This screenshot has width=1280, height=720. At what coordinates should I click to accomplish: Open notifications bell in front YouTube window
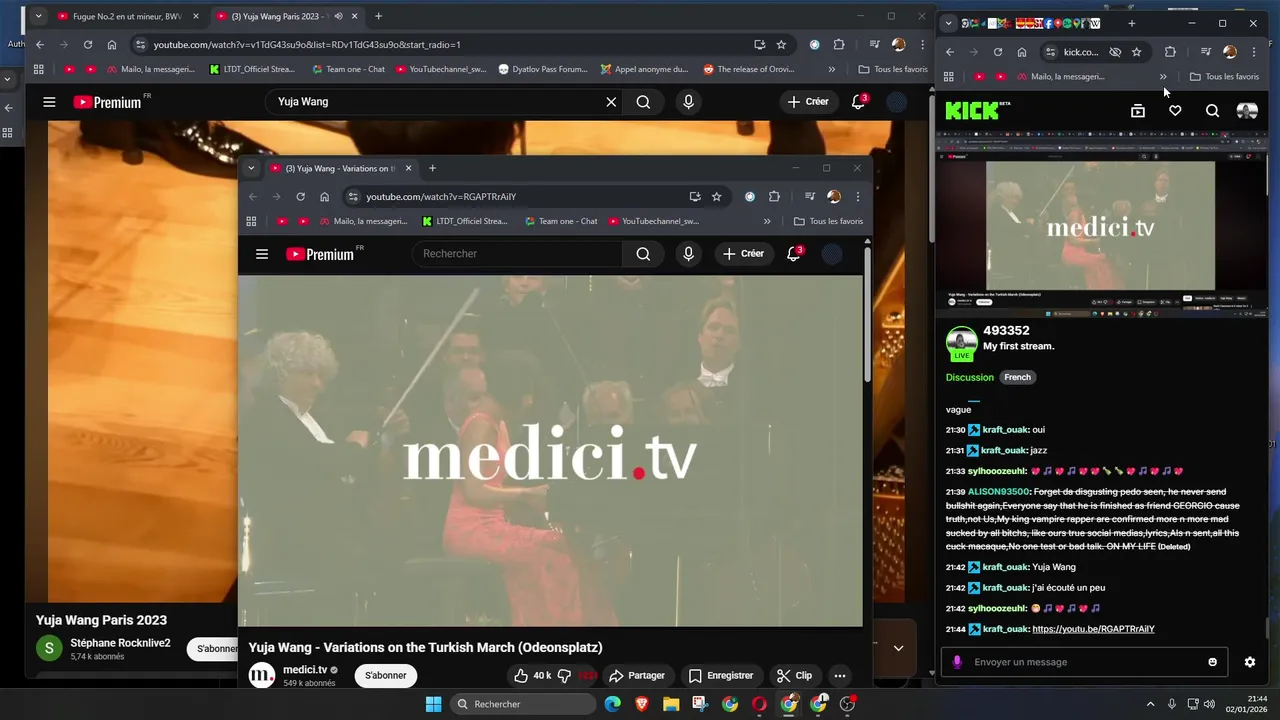tap(794, 254)
